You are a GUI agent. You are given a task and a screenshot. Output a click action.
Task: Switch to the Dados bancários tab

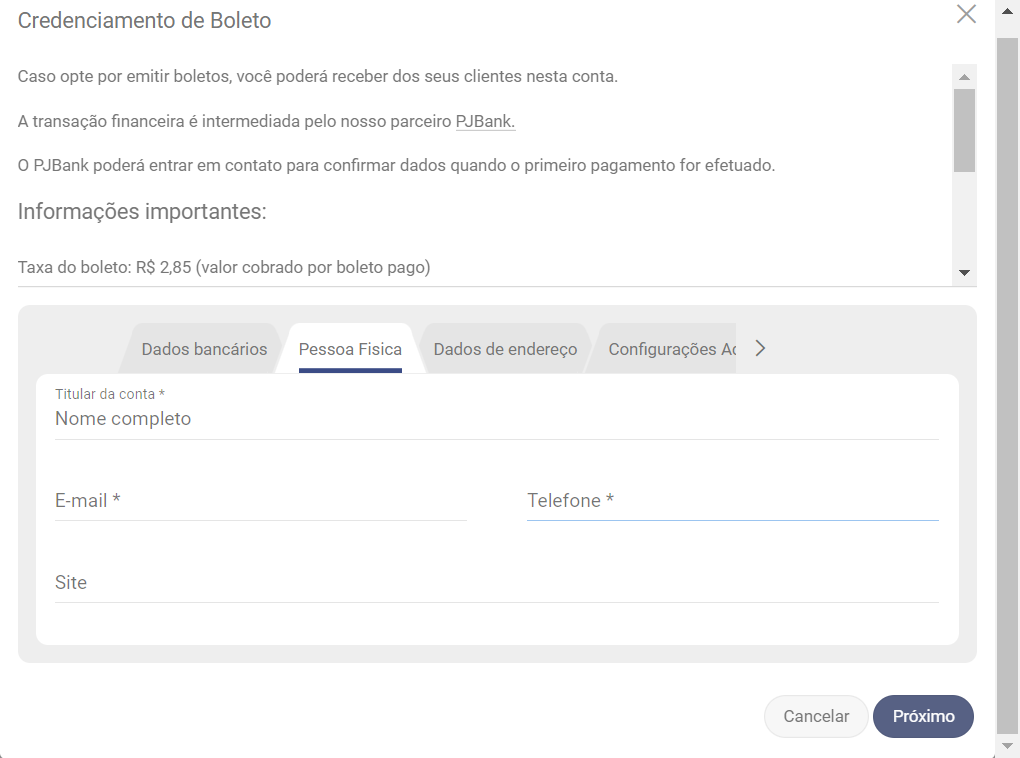tap(204, 349)
